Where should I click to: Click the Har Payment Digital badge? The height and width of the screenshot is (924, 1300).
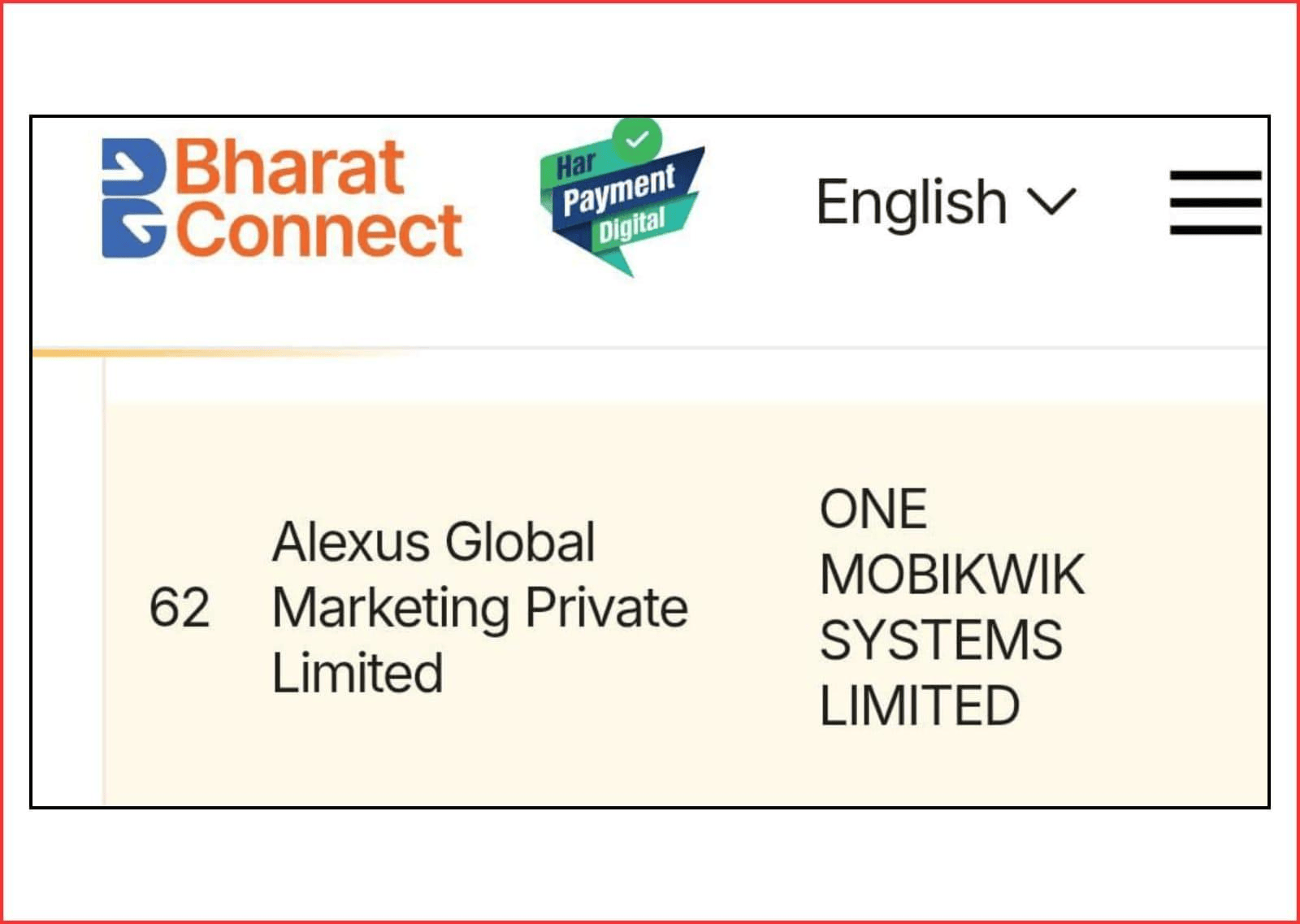tap(622, 199)
